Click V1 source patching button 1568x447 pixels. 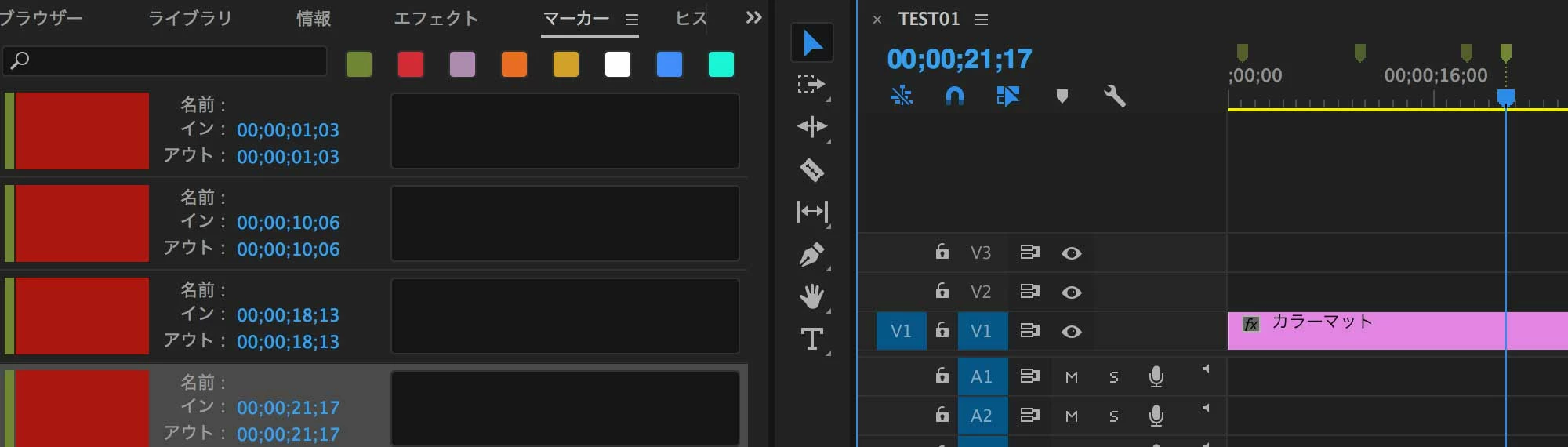[x=901, y=331]
